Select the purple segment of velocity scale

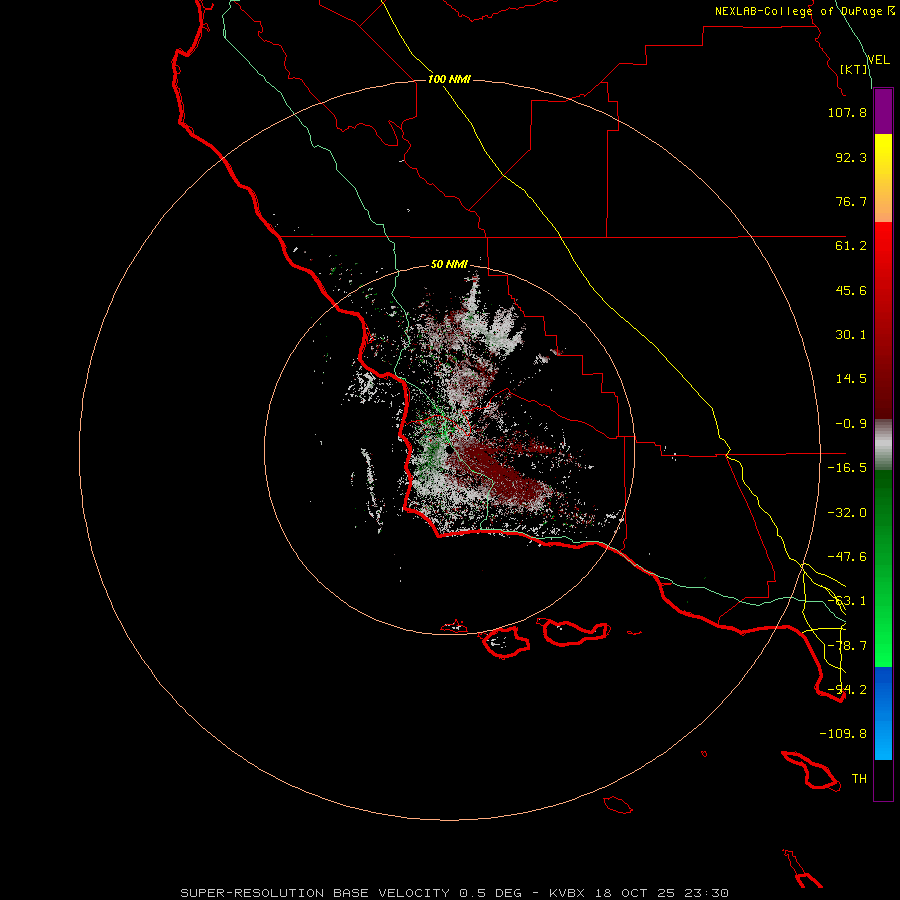pos(883,112)
